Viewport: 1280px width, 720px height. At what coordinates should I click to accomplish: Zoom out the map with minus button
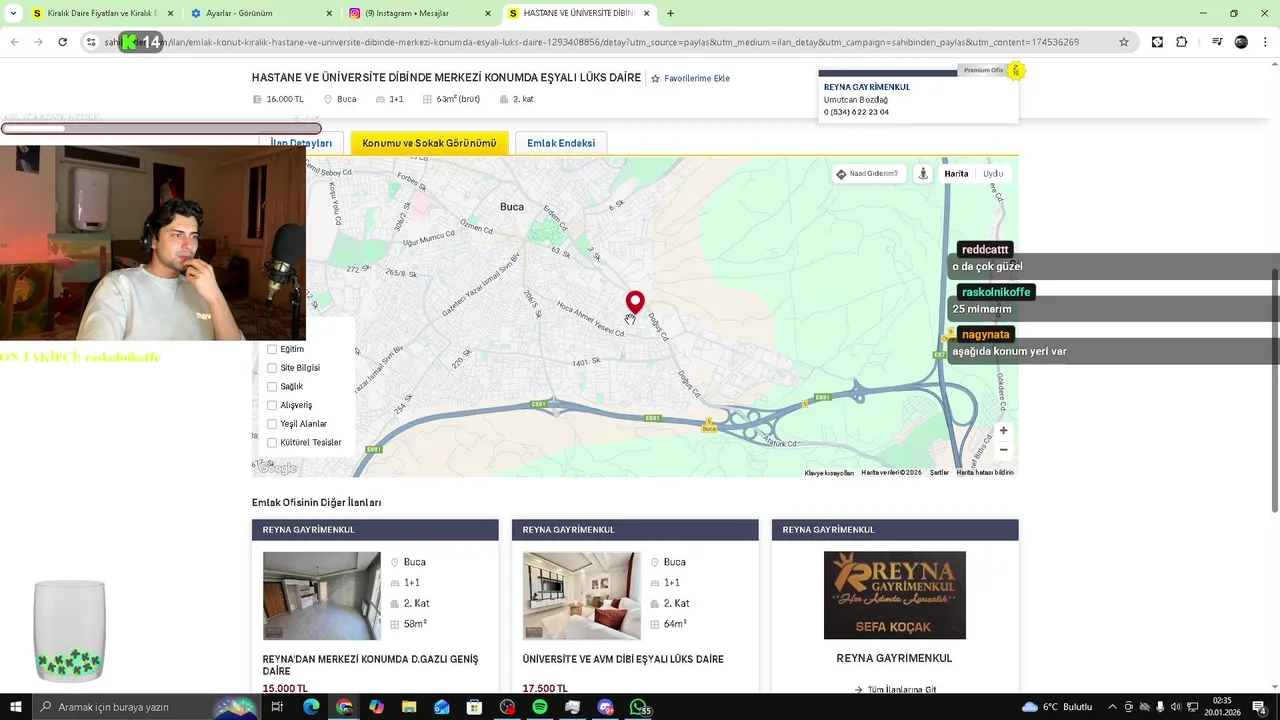(1003, 450)
